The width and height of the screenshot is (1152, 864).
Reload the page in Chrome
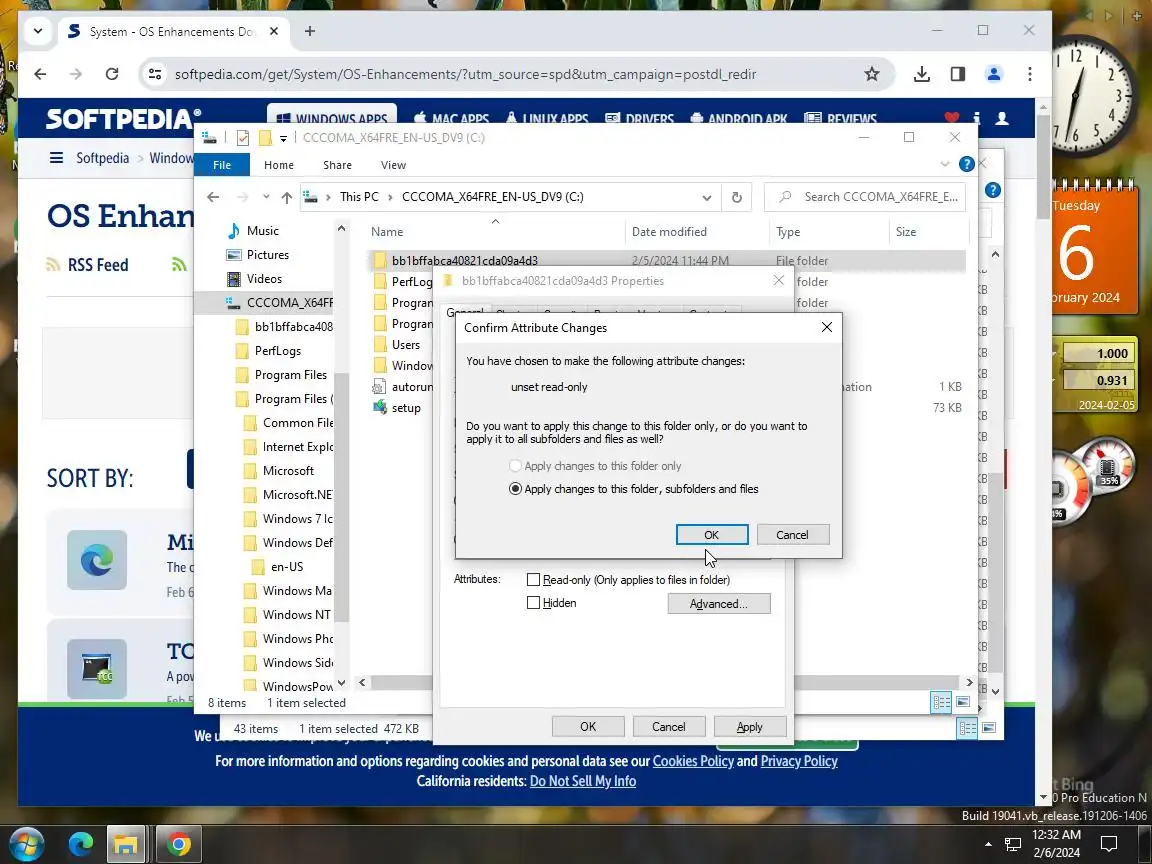pyautogui.click(x=112, y=74)
